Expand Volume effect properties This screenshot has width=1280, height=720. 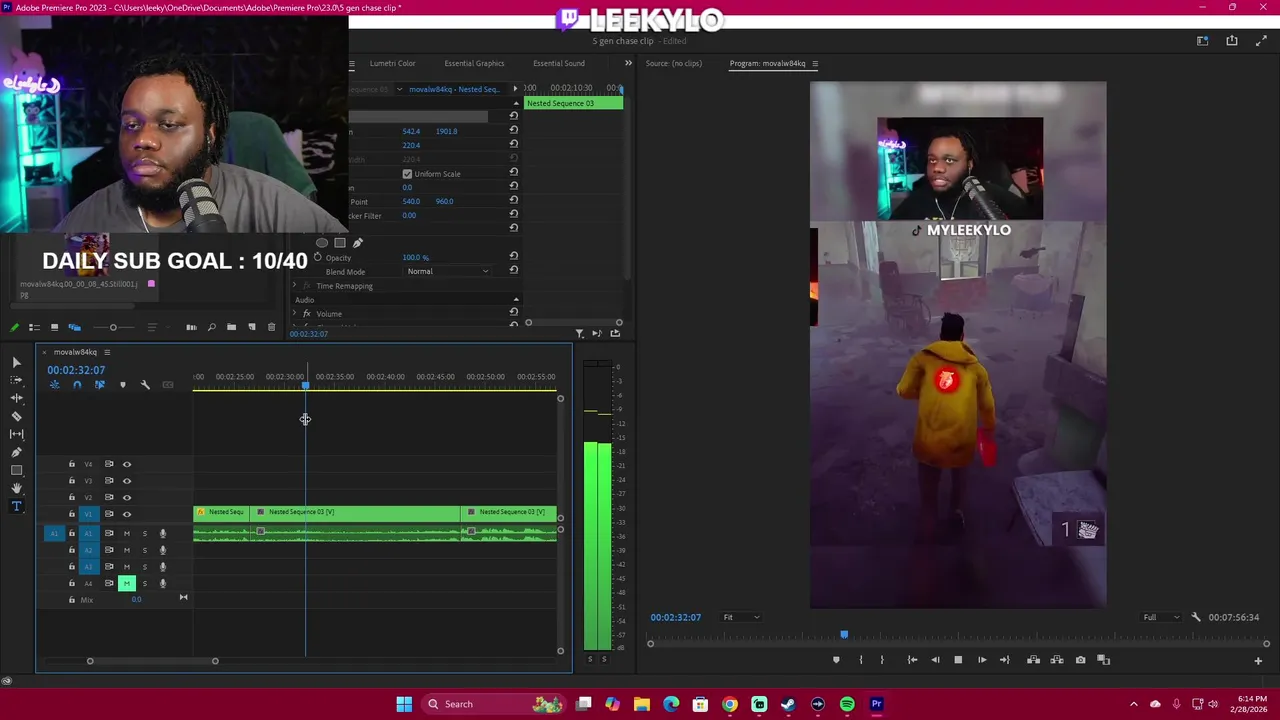[294, 314]
